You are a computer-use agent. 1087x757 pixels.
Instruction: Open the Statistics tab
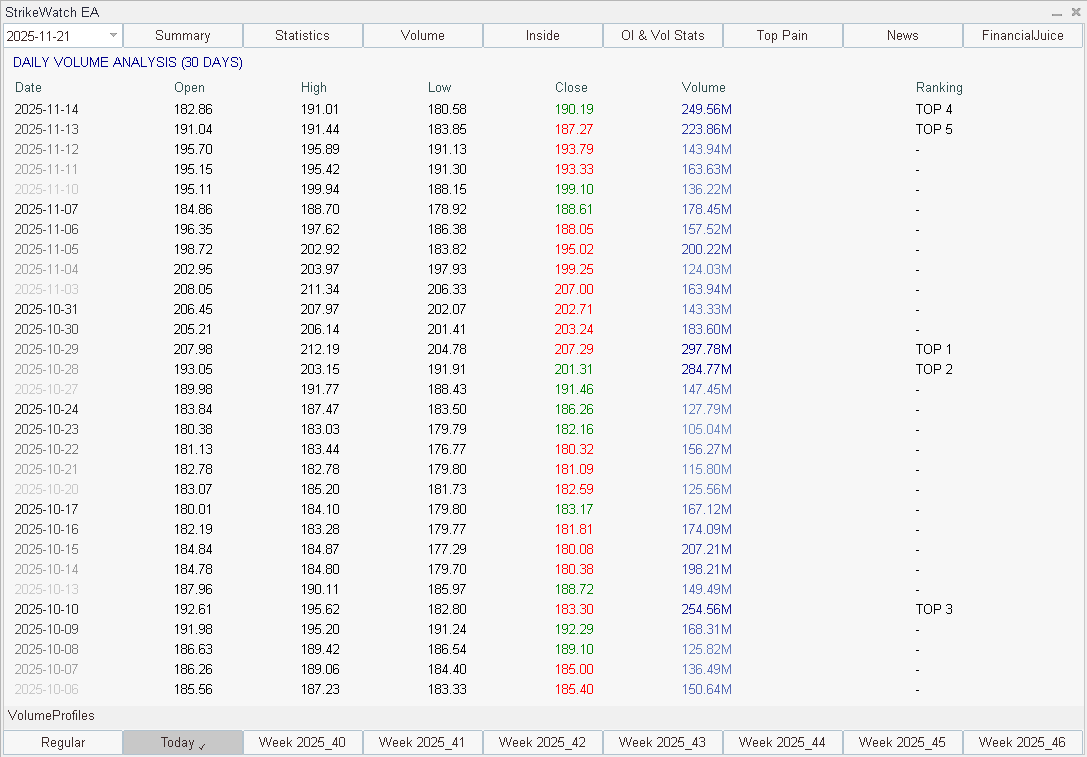(303, 35)
